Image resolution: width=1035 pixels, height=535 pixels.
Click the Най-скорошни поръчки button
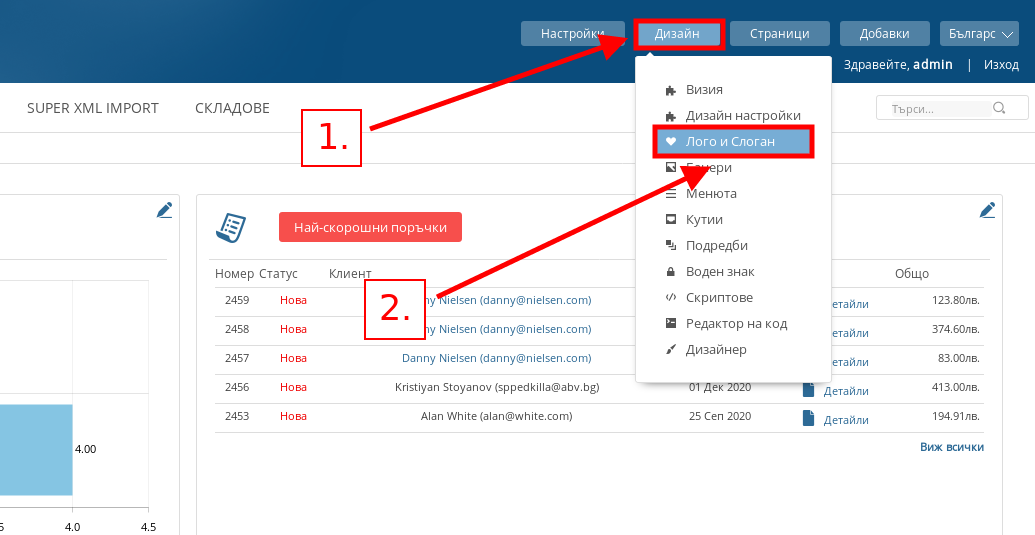[370, 227]
